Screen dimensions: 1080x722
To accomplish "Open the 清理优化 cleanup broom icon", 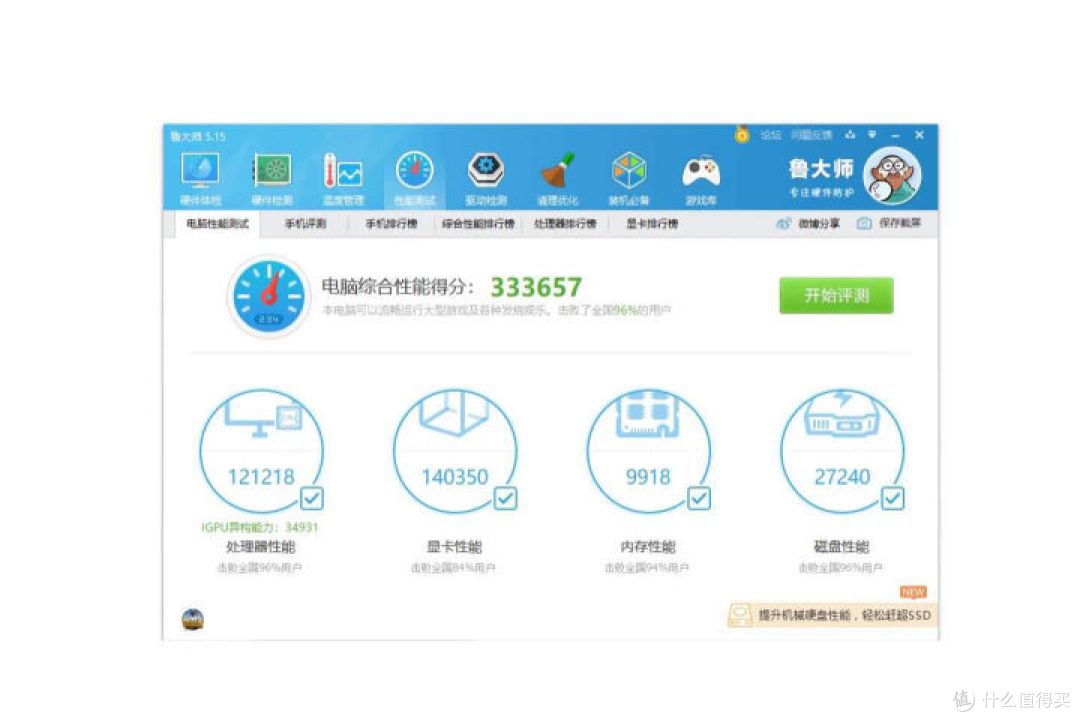I will [x=557, y=170].
